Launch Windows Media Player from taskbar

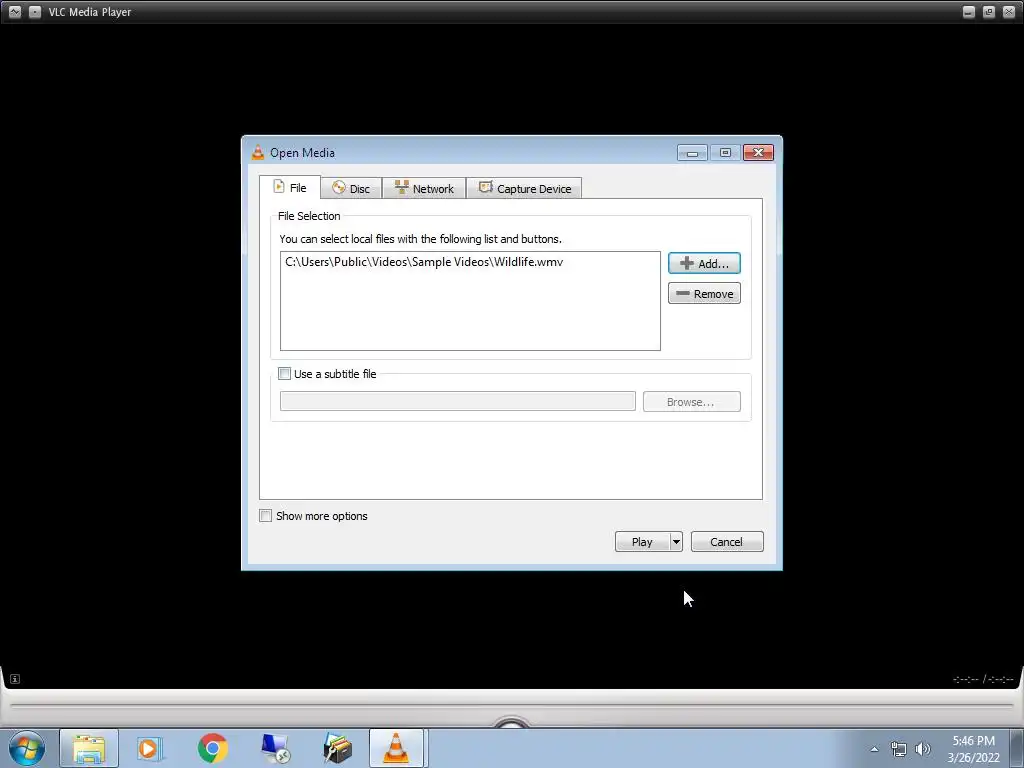pyautogui.click(x=150, y=748)
